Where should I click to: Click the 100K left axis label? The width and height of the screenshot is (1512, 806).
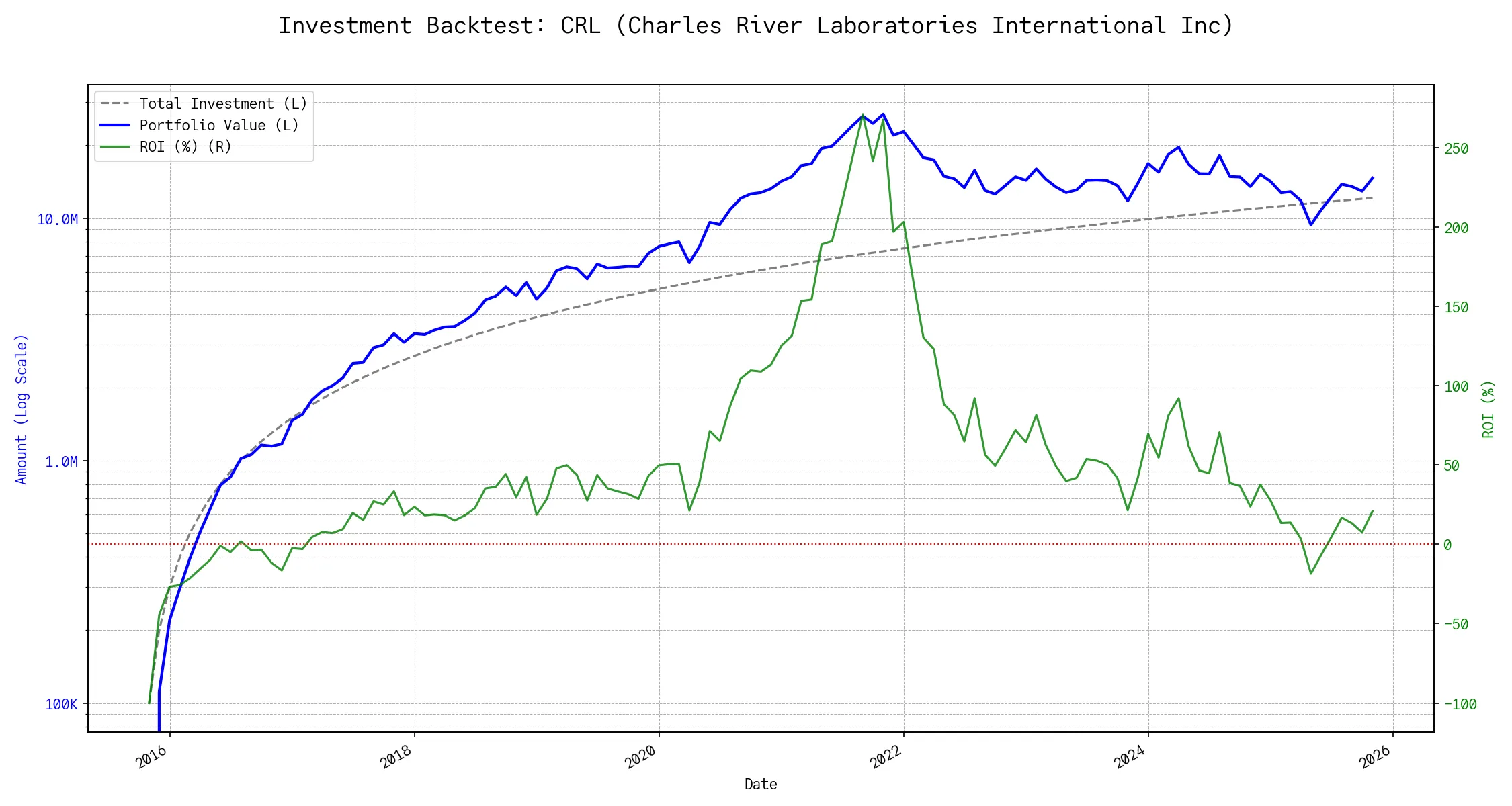(x=61, y=705)
